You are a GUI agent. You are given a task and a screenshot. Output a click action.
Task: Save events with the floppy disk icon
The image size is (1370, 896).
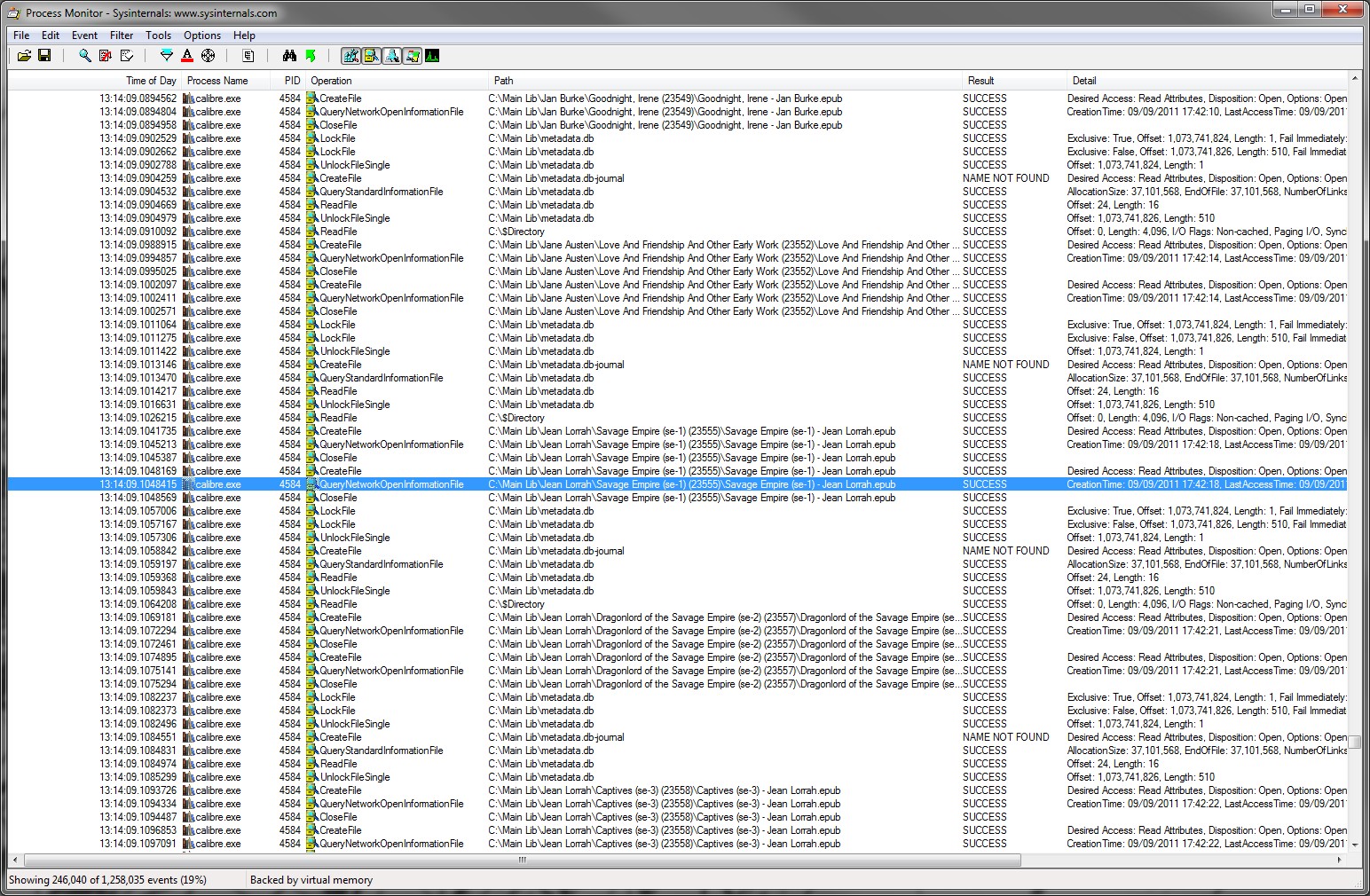coord(44,56)
